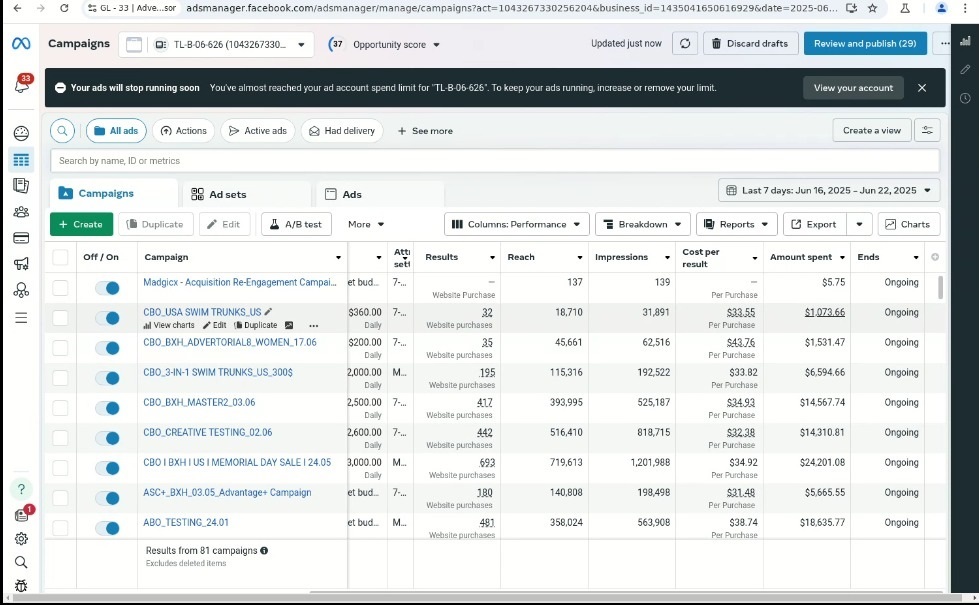
Task: Click the refresh data icon button
Action: 685,44
